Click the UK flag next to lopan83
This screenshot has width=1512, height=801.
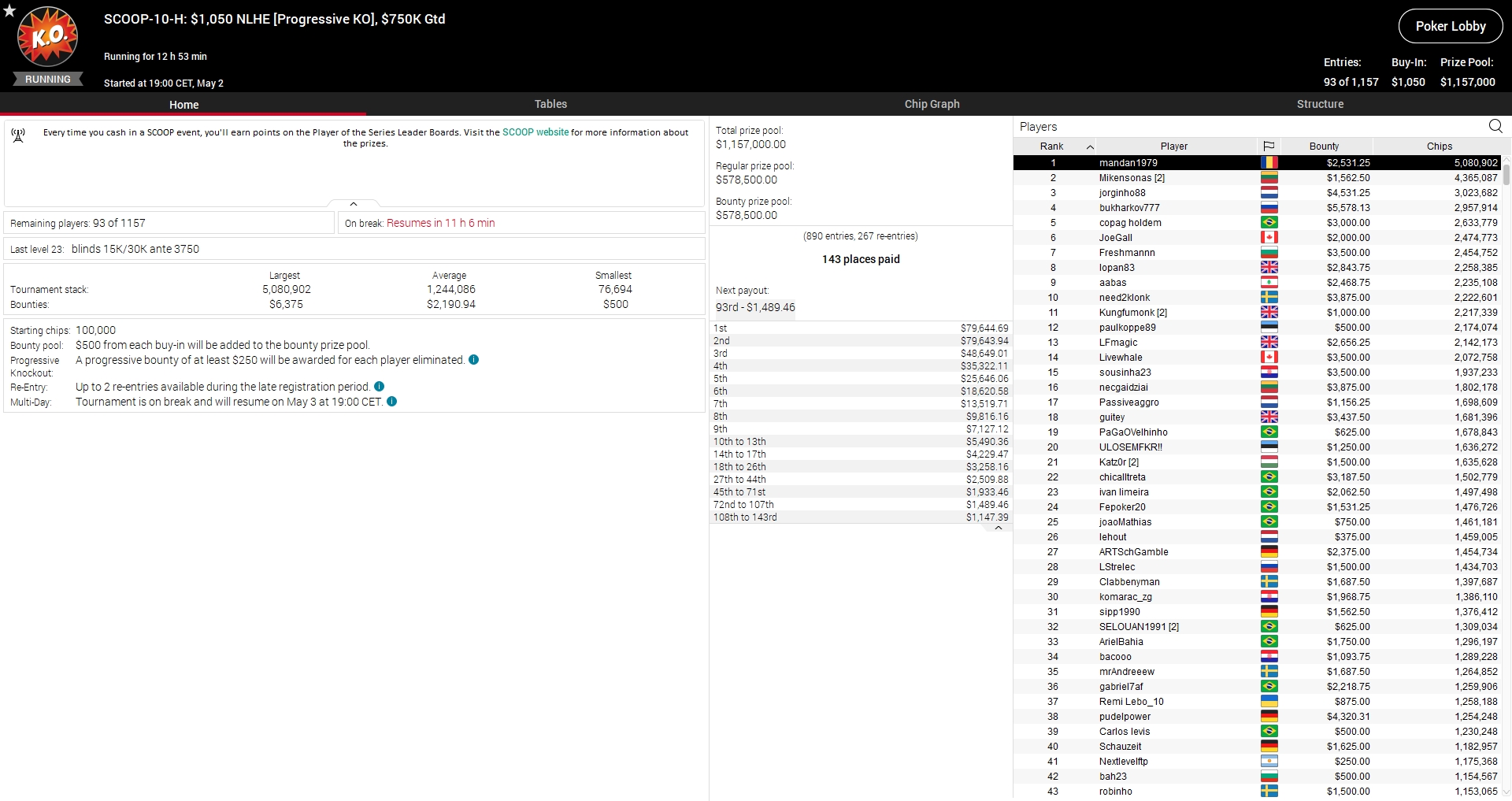click(x=1269, y=268)
